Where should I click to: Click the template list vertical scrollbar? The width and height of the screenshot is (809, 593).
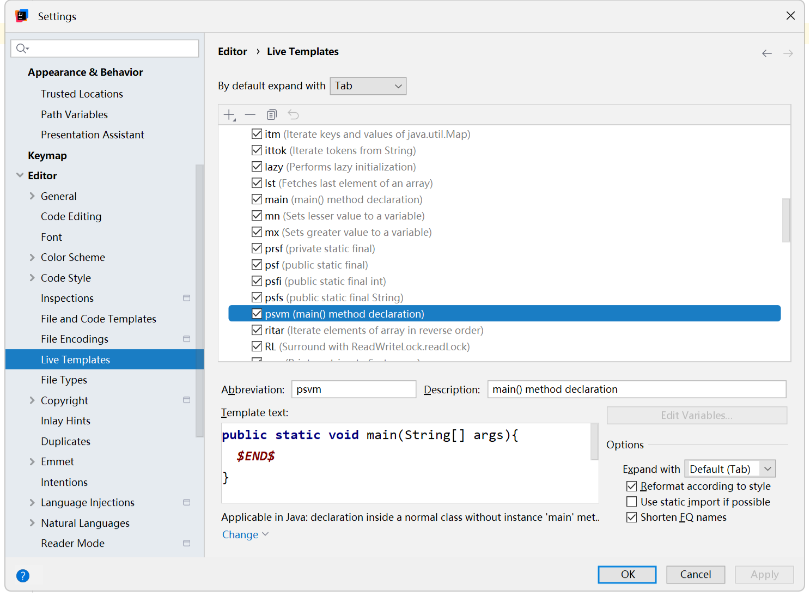point(786,220)
